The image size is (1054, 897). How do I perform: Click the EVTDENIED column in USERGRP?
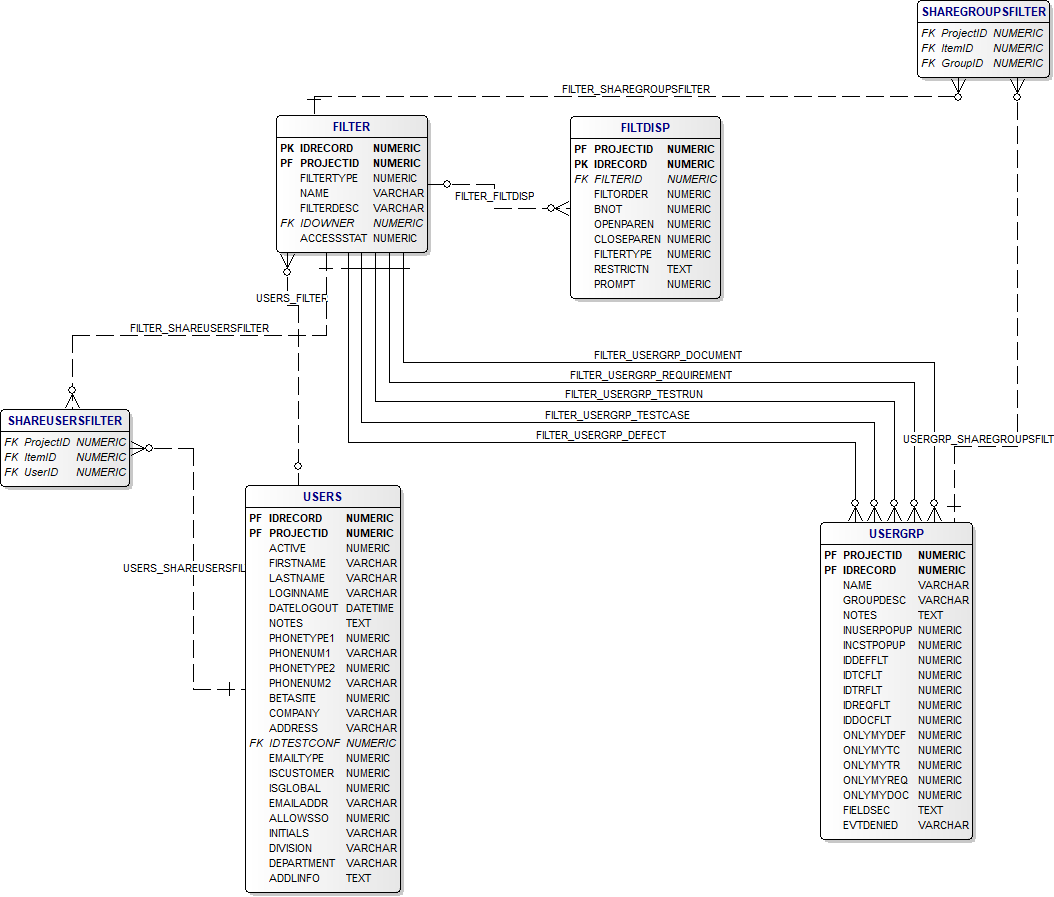(x=870, y=825)
